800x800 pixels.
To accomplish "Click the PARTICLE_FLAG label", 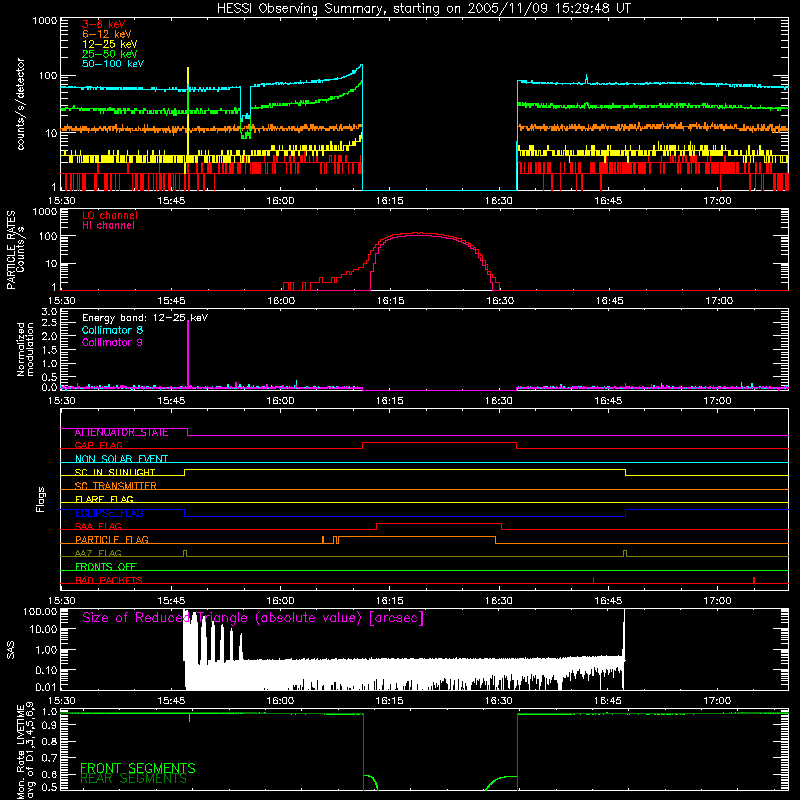I will click(x=112, y=540).
